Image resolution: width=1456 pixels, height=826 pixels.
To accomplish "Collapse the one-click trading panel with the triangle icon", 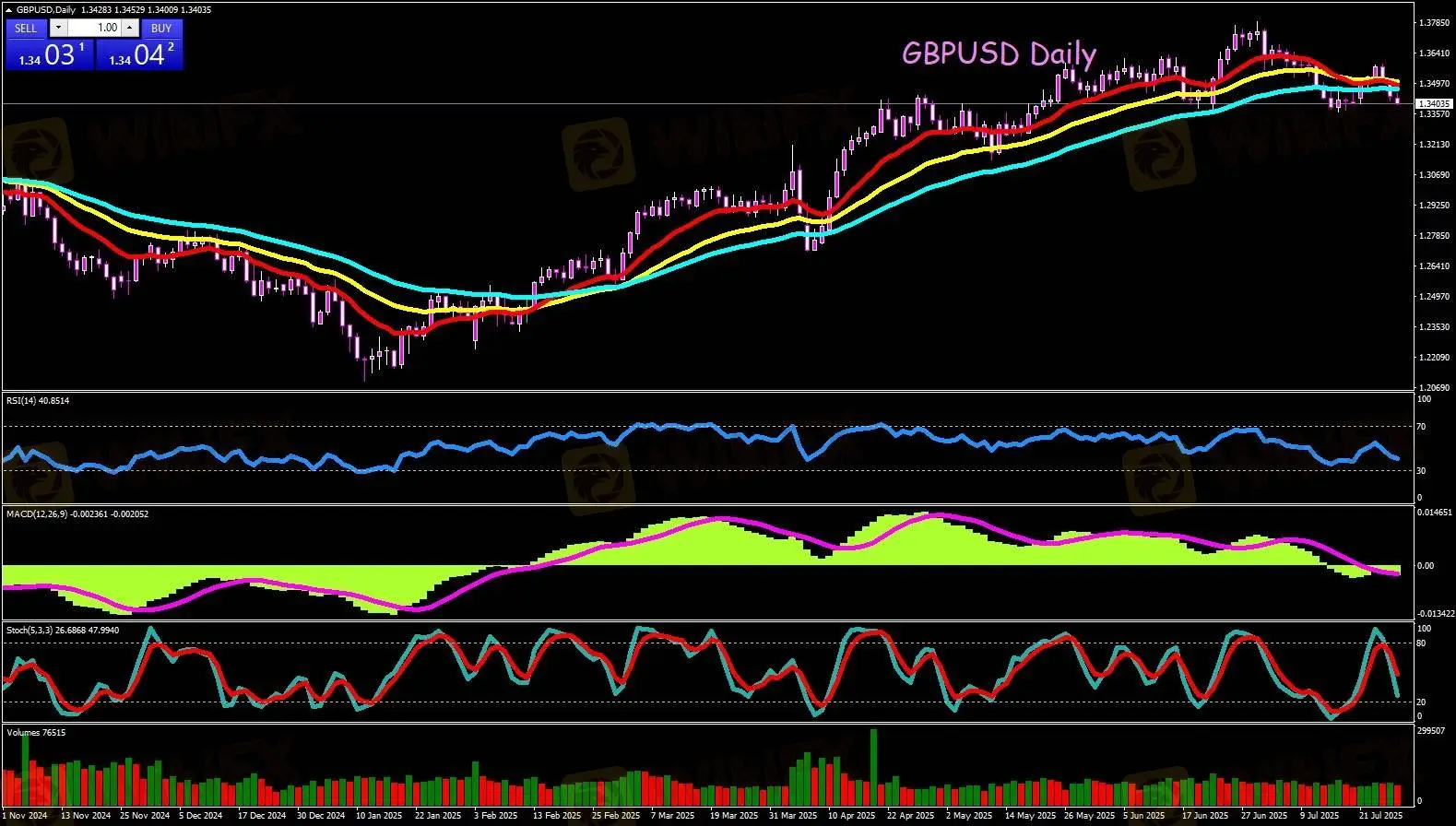I will pyautogui.click(x=9, y=9).
